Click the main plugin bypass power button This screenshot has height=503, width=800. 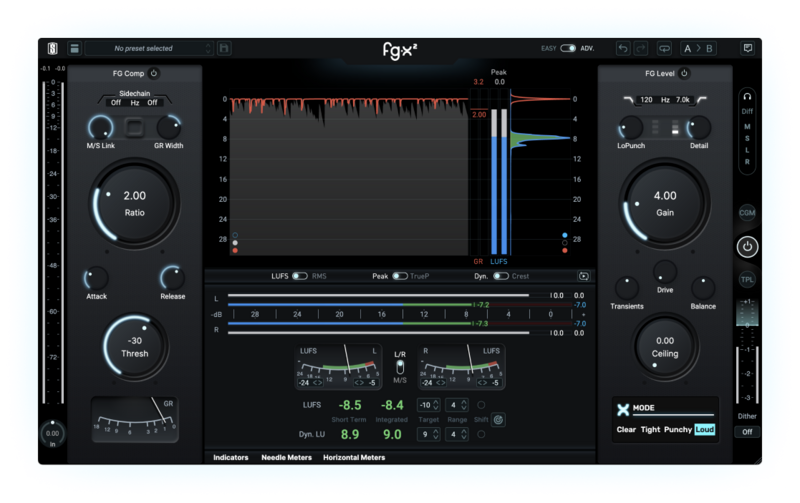(746, 246)
